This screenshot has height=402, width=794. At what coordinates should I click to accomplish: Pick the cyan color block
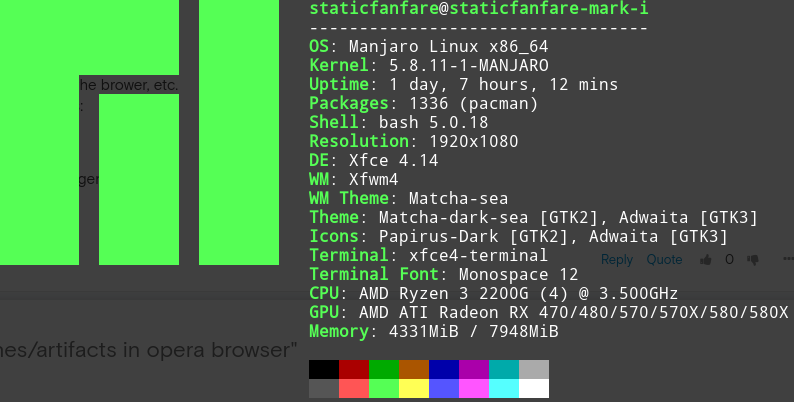(x=504, y=388)
